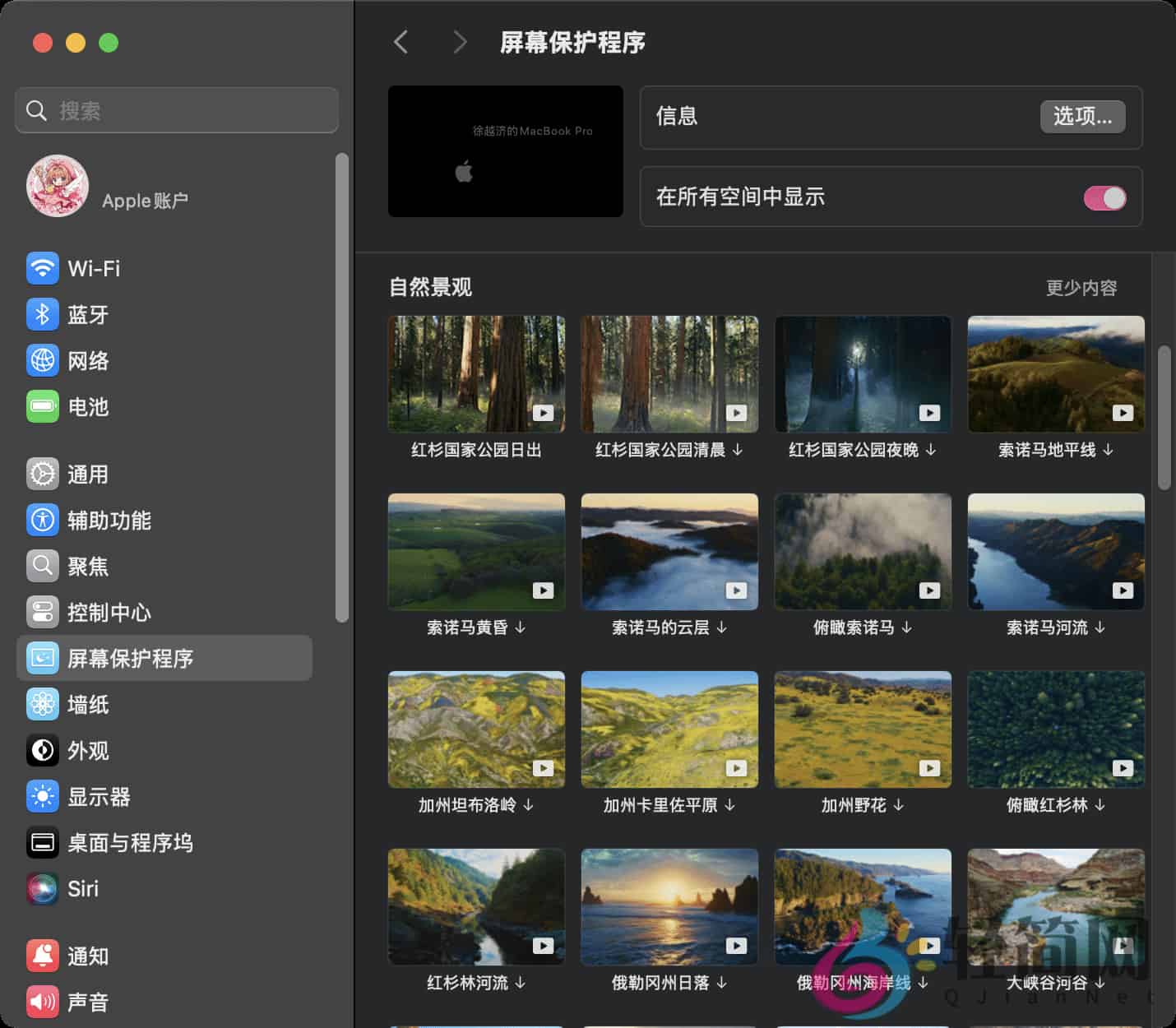Select the 加州野花 screensaver thumbnail
Screen dimensions: 1176x1028
[x=862, y=729]
